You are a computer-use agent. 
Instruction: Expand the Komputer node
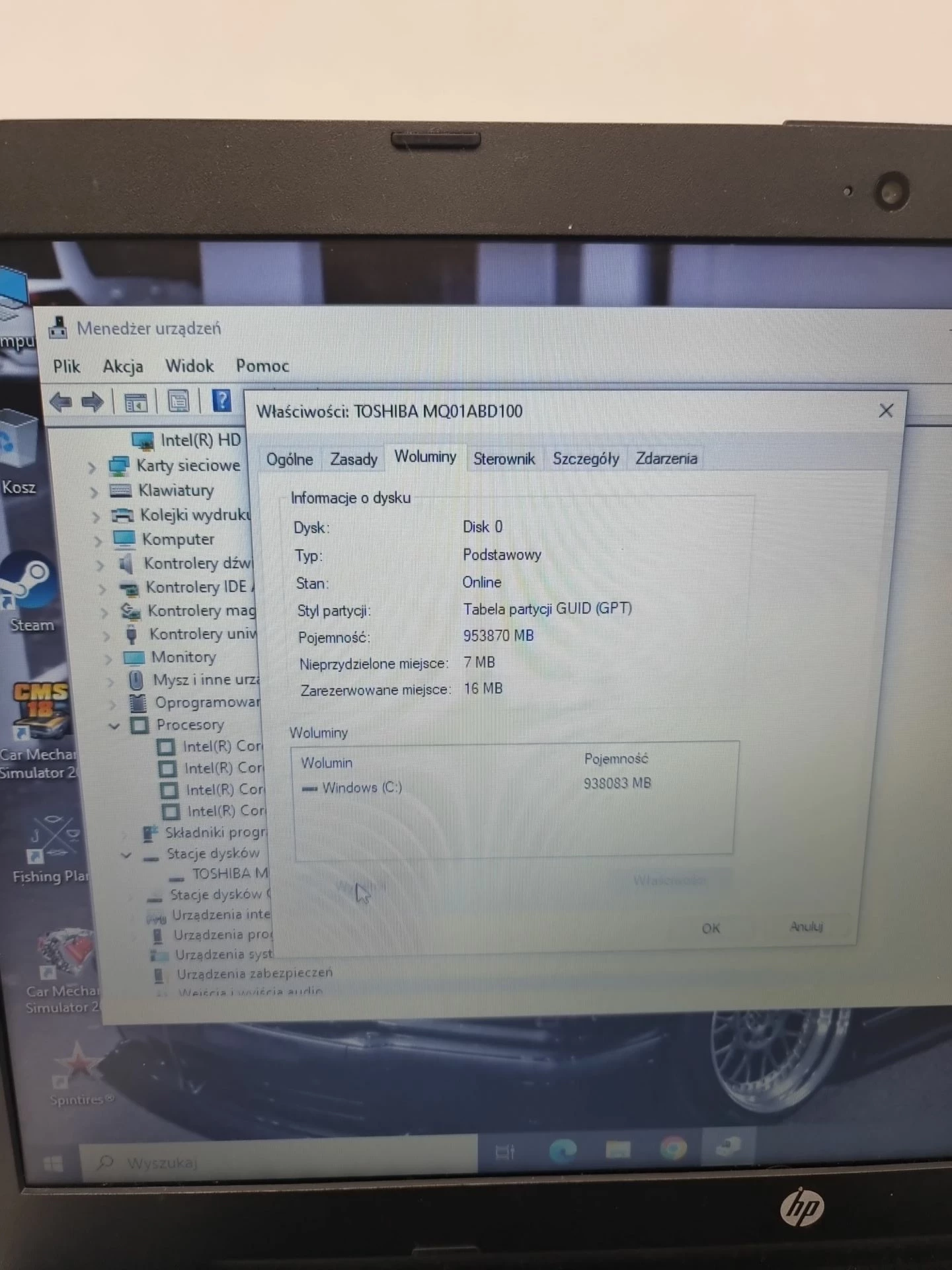(x=98, y=541)
